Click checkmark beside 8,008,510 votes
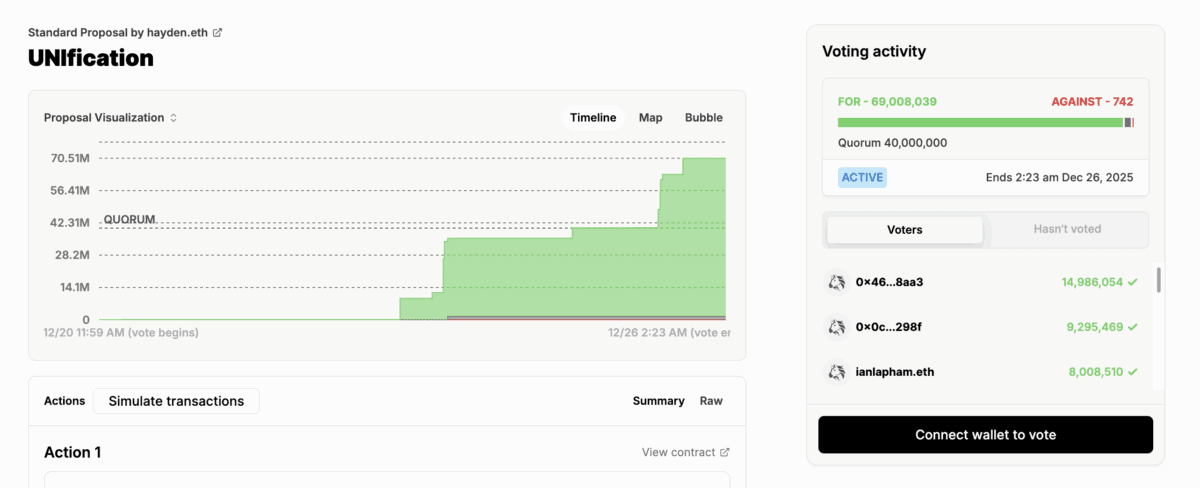Image resolution: width=1200 pixels, height=488 pixels. pyautogui.click(x=1133, y=372)
